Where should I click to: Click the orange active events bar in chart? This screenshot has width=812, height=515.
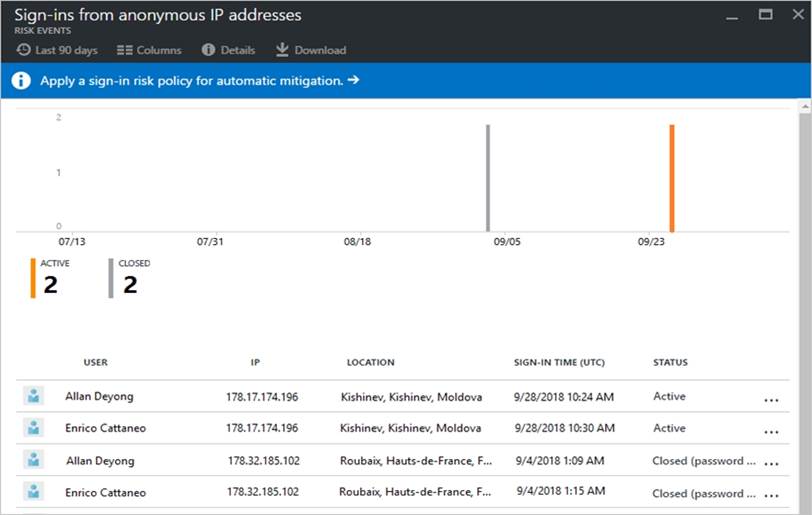[672, 178]
